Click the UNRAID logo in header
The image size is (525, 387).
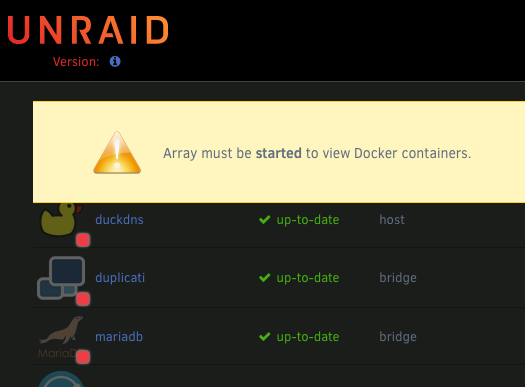[88, 30]
